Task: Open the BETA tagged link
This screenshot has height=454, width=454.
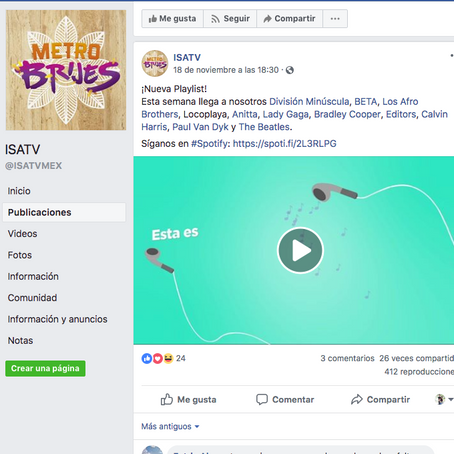Action: [366, 101]
